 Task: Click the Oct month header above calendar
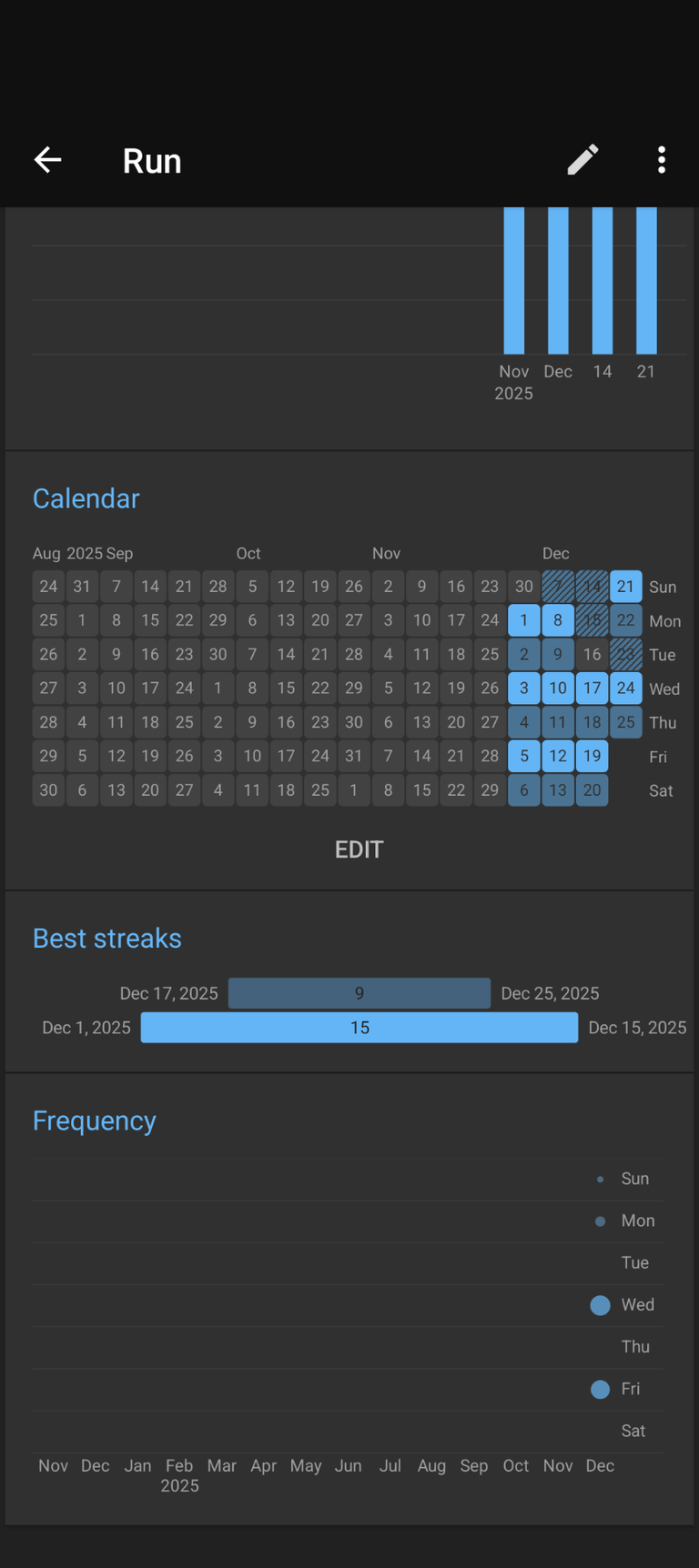pos(248,553)
